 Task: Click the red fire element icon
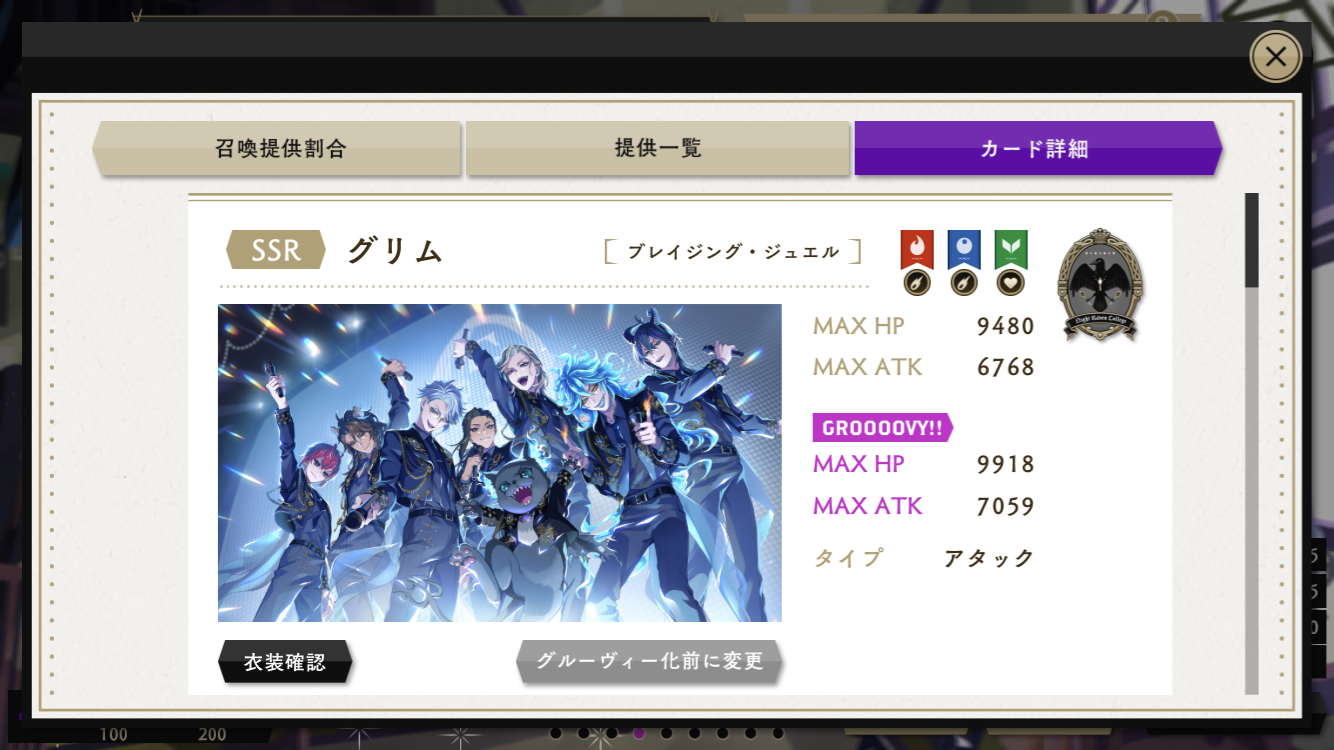point(917,248)
